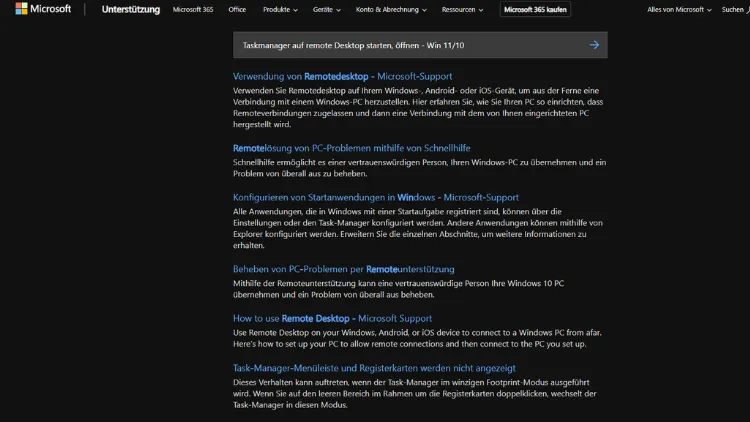The height and width of the screenshot is (422, 750).
Task: Click the Microsoft logo
Action: (x=43, y=9)
